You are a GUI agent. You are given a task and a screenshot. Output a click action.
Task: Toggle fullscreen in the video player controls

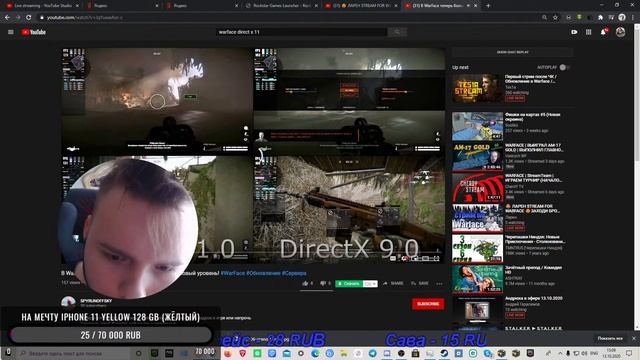[x=436, y=258]
